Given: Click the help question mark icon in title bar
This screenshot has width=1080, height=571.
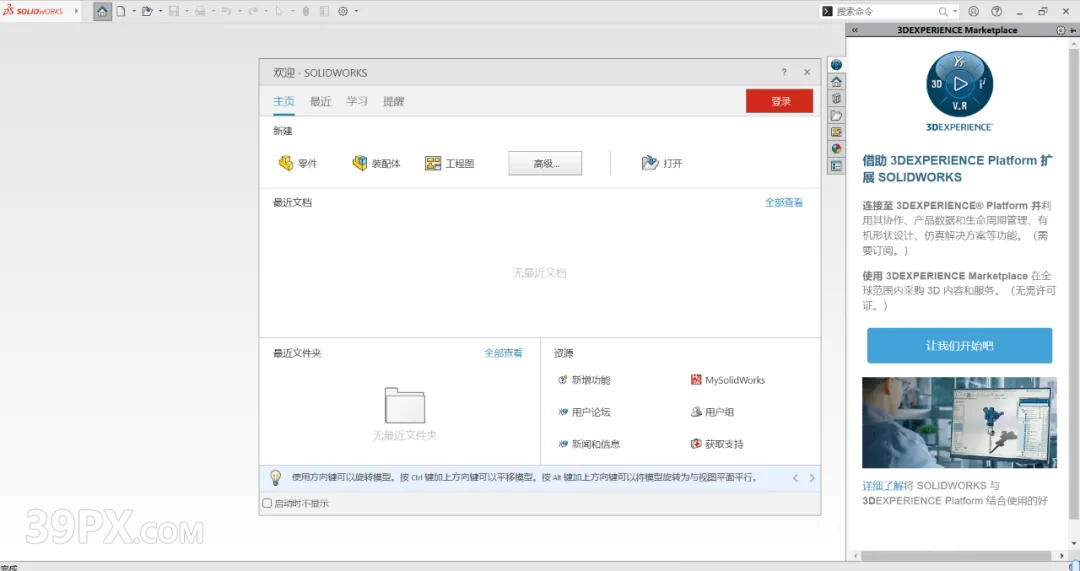Looking at the screenshot, I should [x=997, y=11].
